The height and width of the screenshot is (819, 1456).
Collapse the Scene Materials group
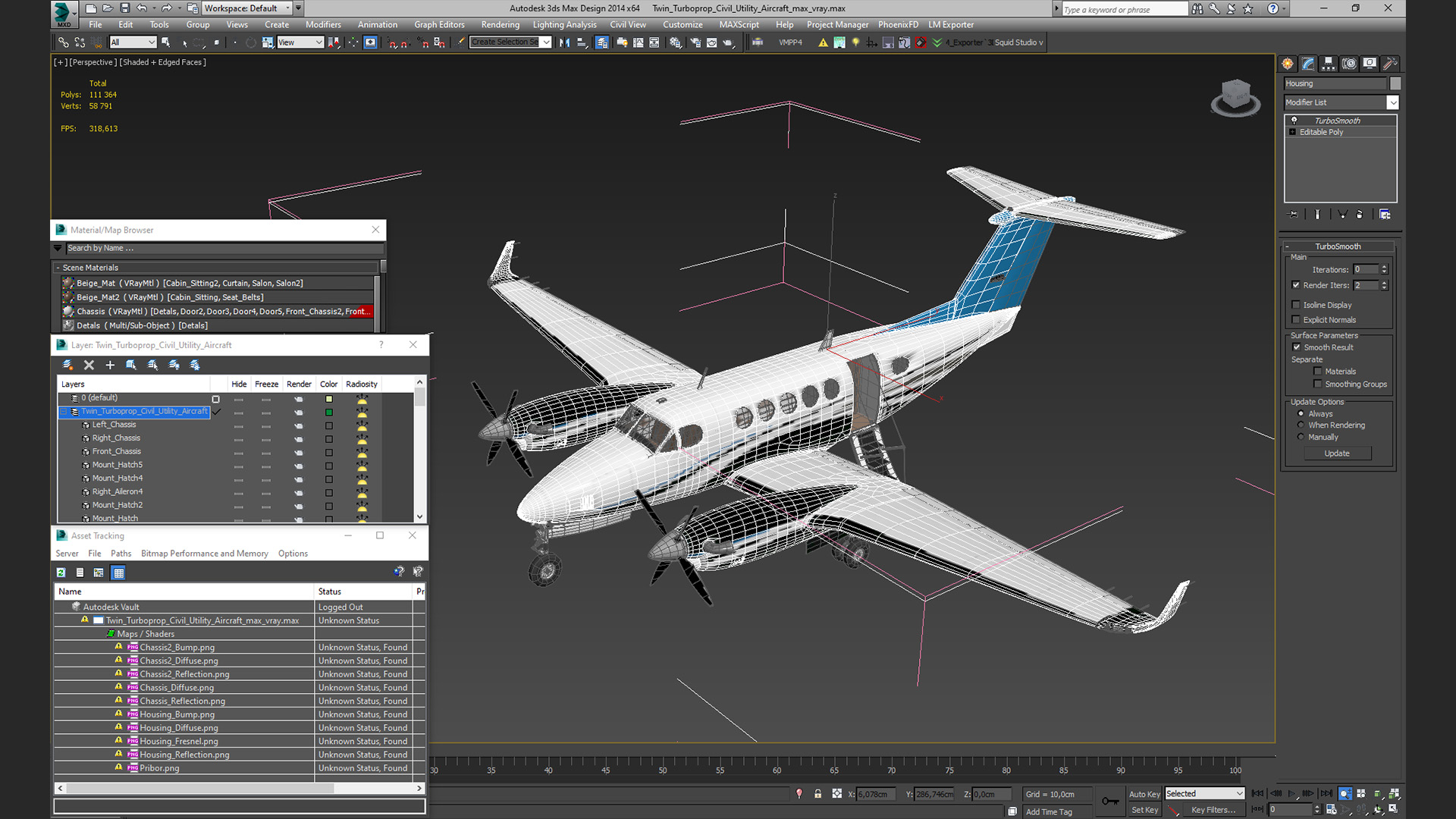(x=58, y=268)
